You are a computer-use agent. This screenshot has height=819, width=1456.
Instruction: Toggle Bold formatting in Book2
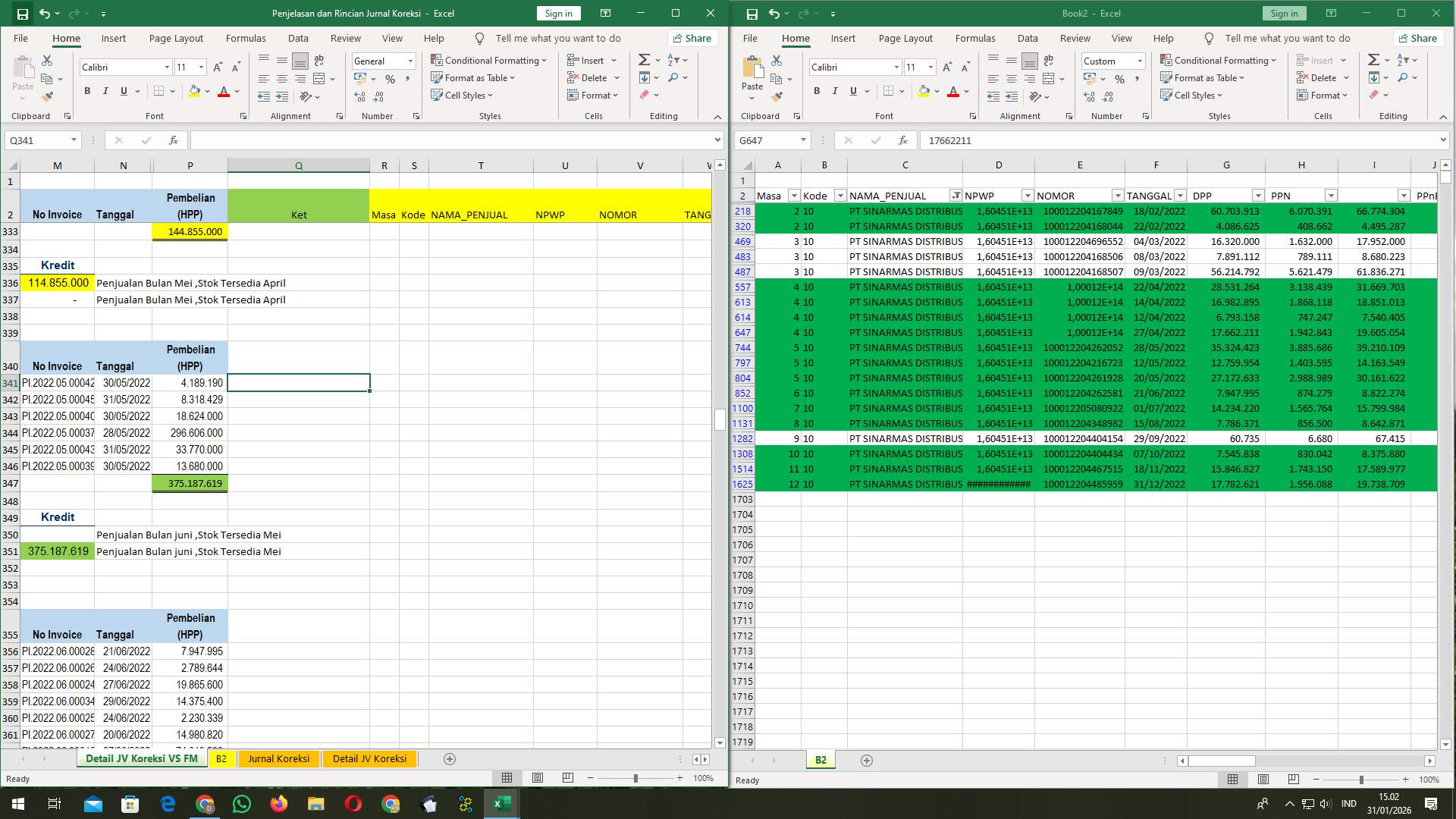point(817,91)
